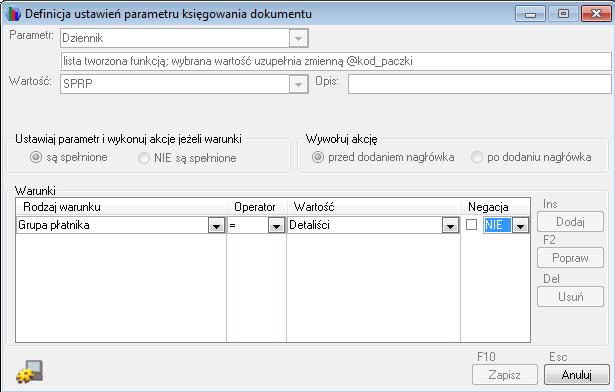This screenshot has width=615, height=392.
Task: Choose 'przed dodaniem nagłówka' radio option
Action: point(318,157)
